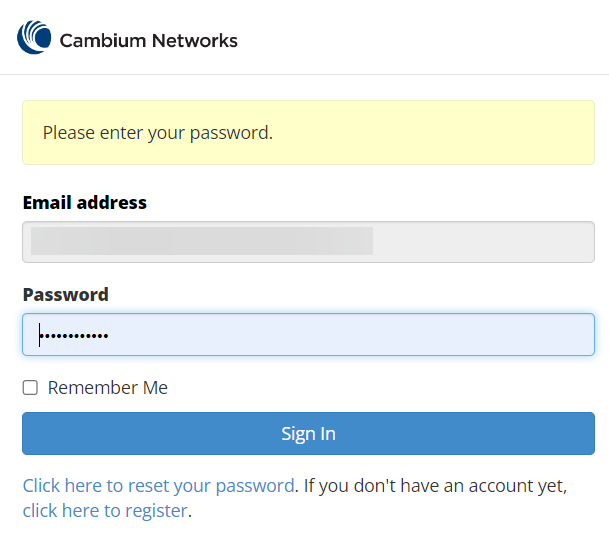Screen dimensions: 609x537
Task: Focus the Email address input field
Action: tap(308, 242)
